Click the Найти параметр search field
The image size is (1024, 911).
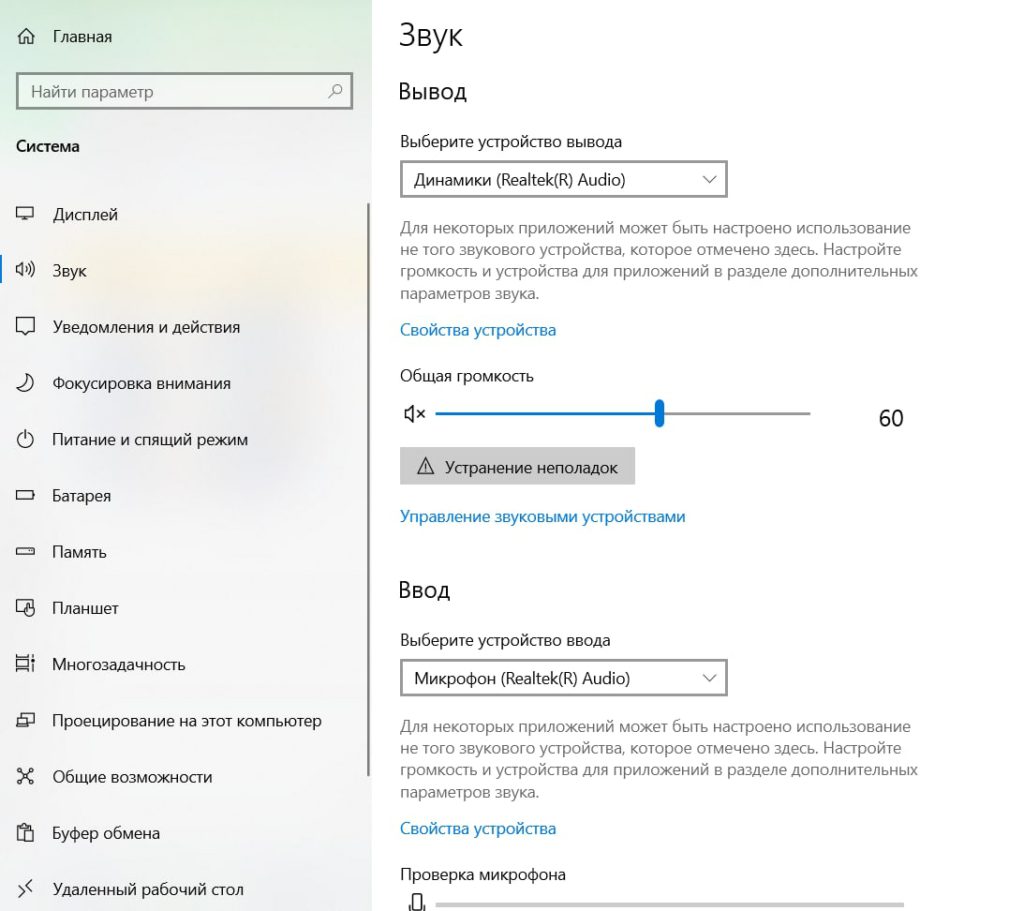click(x=184, y=91)
